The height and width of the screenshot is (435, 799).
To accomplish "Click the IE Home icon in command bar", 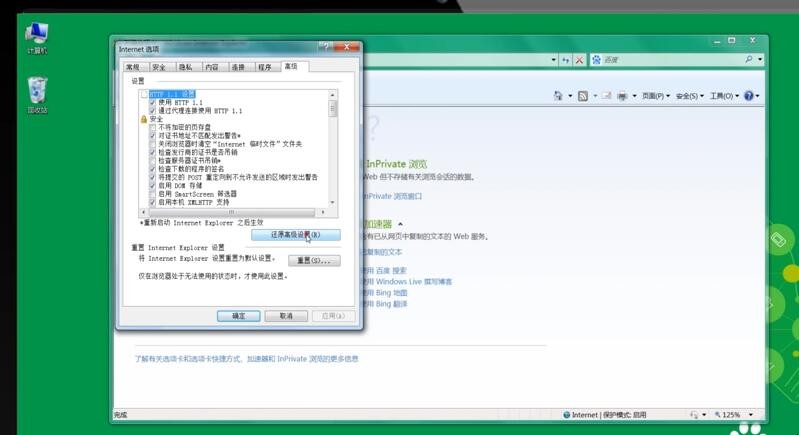I will tap(558, 96).
